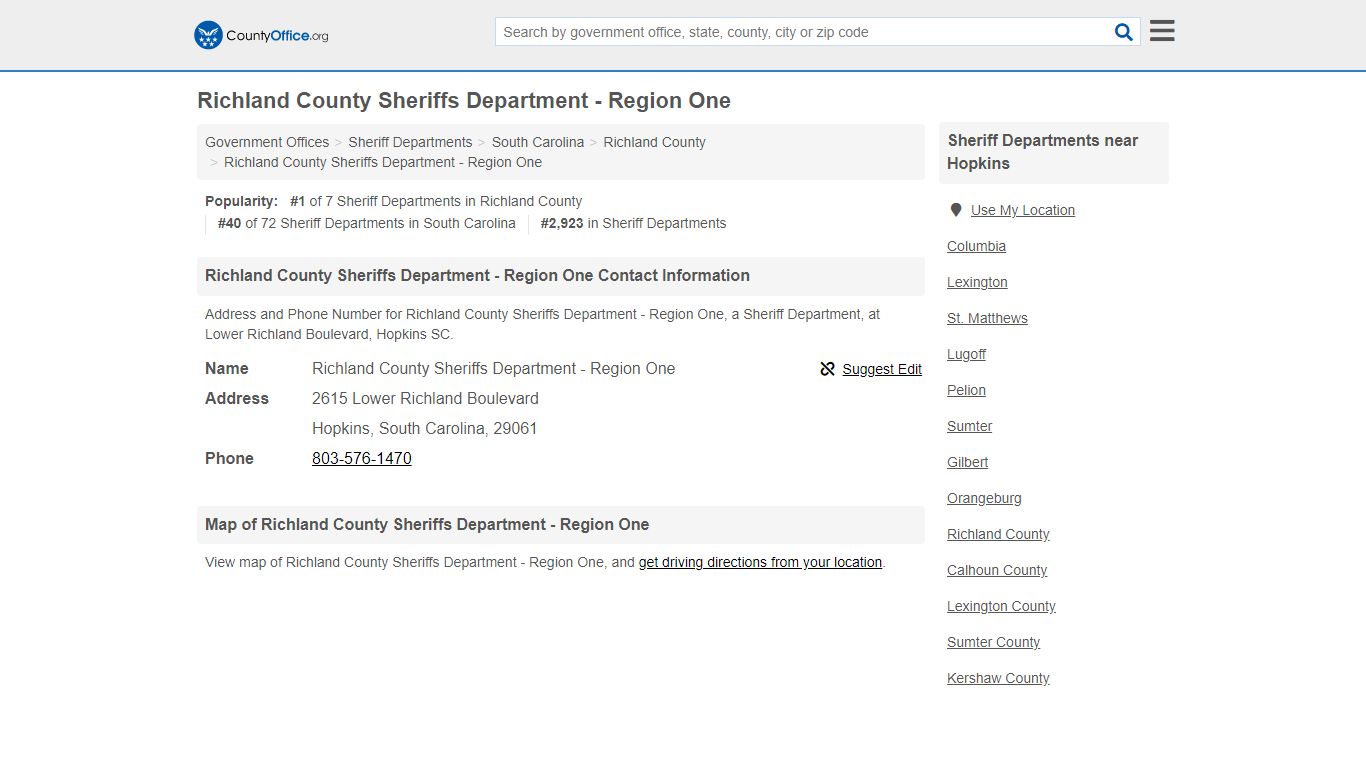The height and width of the screenshot is (768, 1366).
Task: Click the Use My Location link
Action: tap(1023, 210)
